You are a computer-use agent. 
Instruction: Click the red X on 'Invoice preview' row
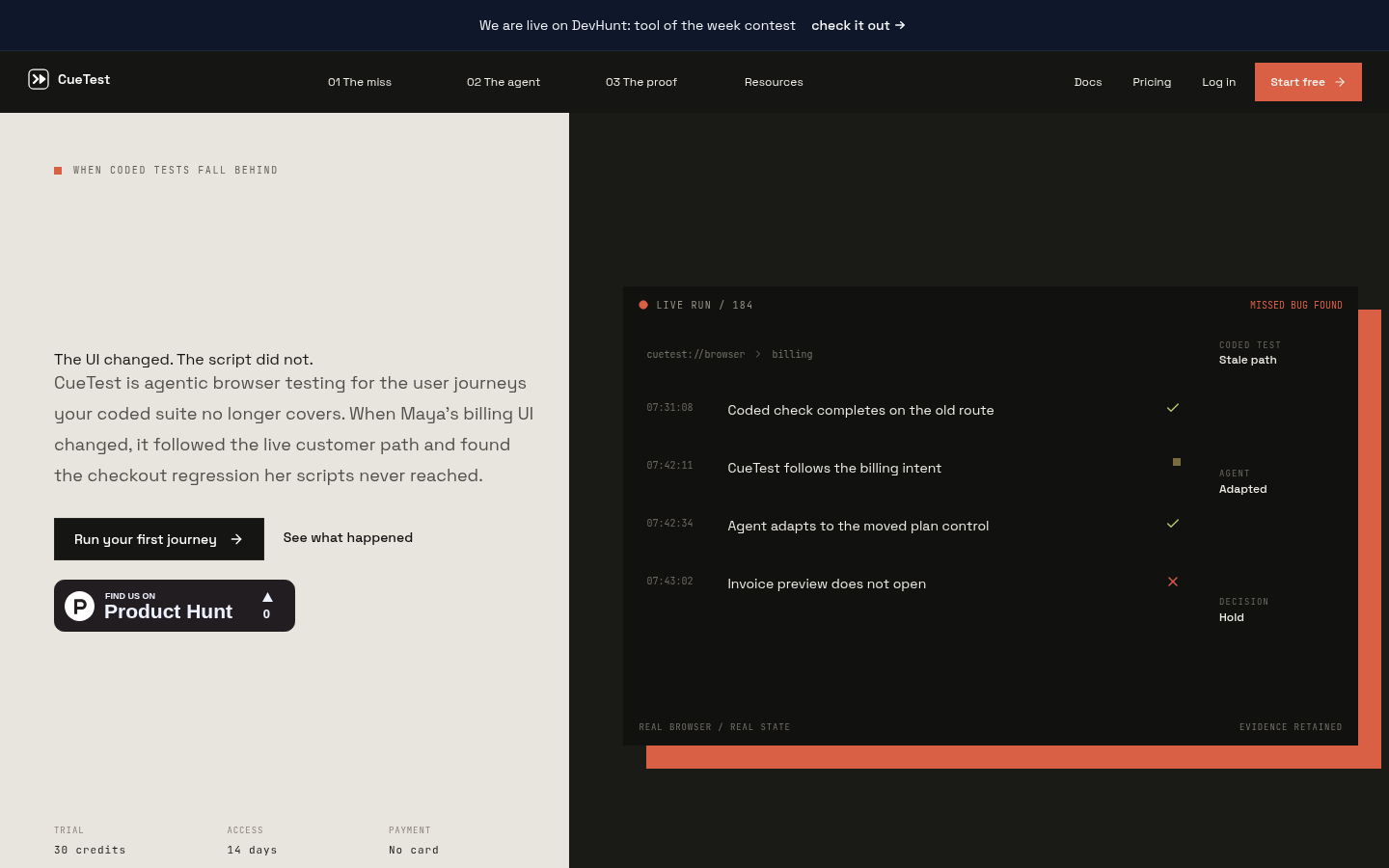pyautogui.click(x=1173, y=582)
